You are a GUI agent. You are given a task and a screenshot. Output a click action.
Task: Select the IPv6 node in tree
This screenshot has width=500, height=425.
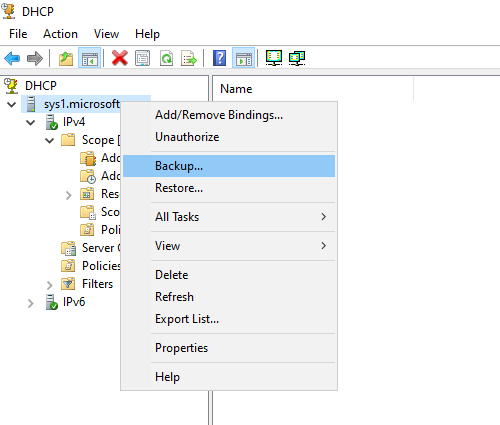coord(74,302)
